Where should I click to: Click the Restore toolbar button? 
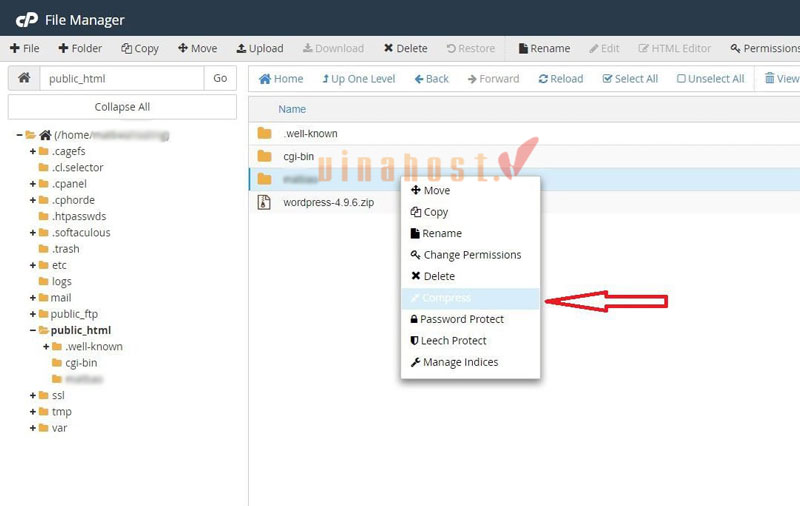click(x=470, y=48)
